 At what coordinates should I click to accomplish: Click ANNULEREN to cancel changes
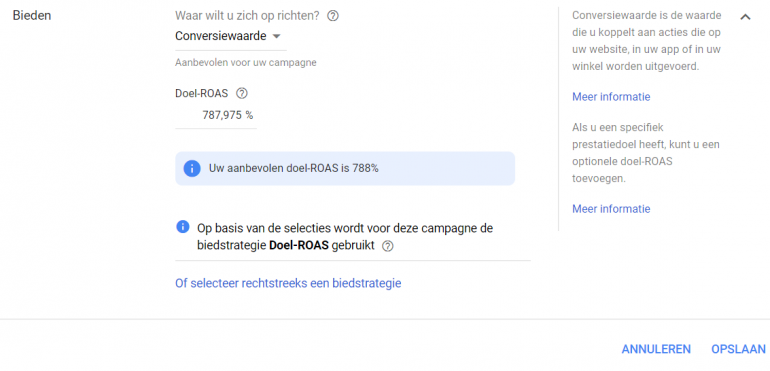click(x=656, y=349)
